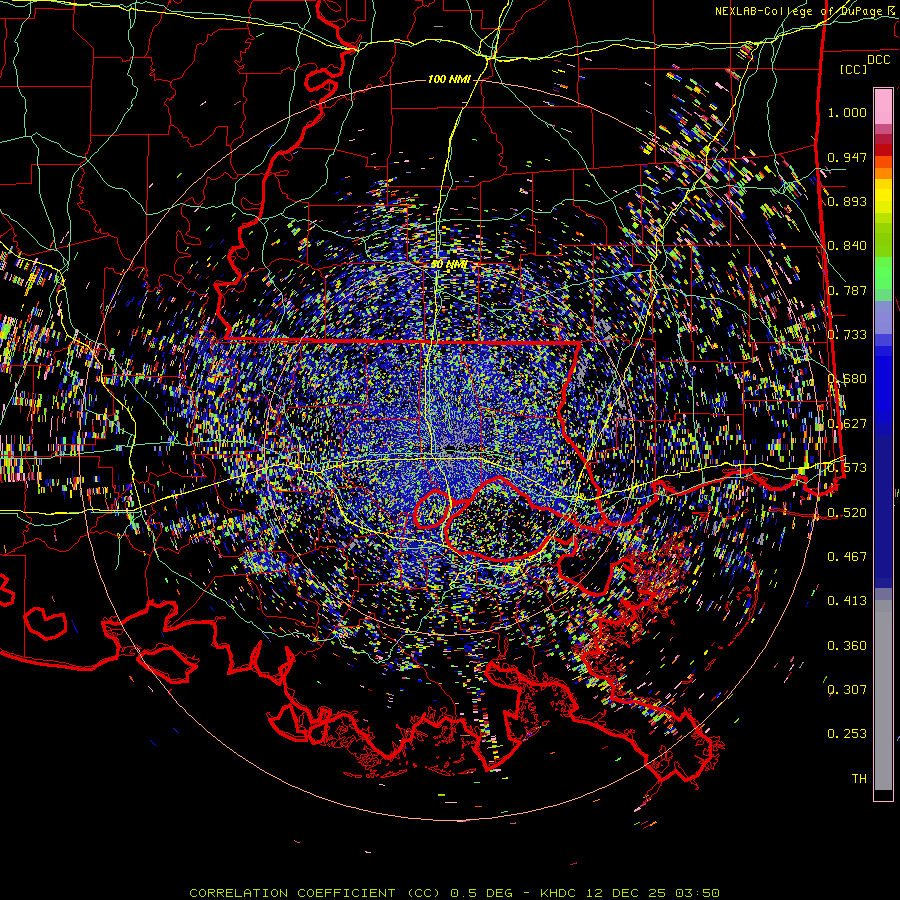The image size is (900, 900).
Task: Select the 1.000 scale value
Action: tap(847, 112)
